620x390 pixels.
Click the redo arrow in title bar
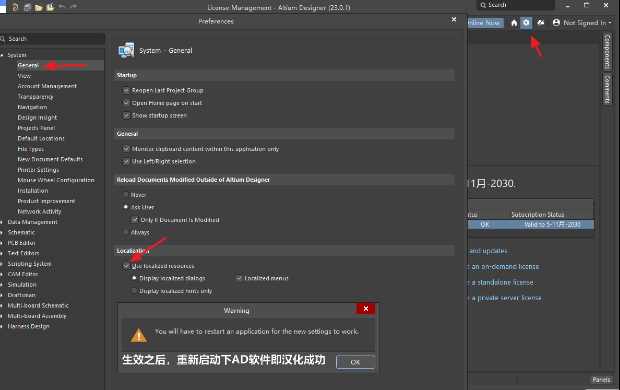point(73,7)
